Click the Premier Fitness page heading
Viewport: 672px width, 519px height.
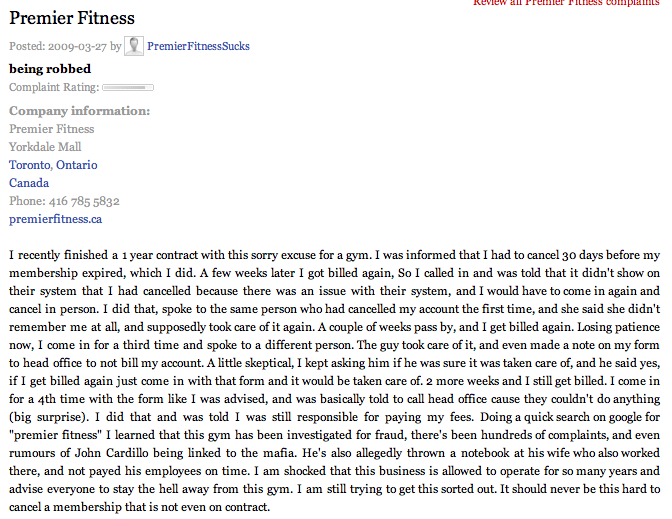click(x=72, y=18)
